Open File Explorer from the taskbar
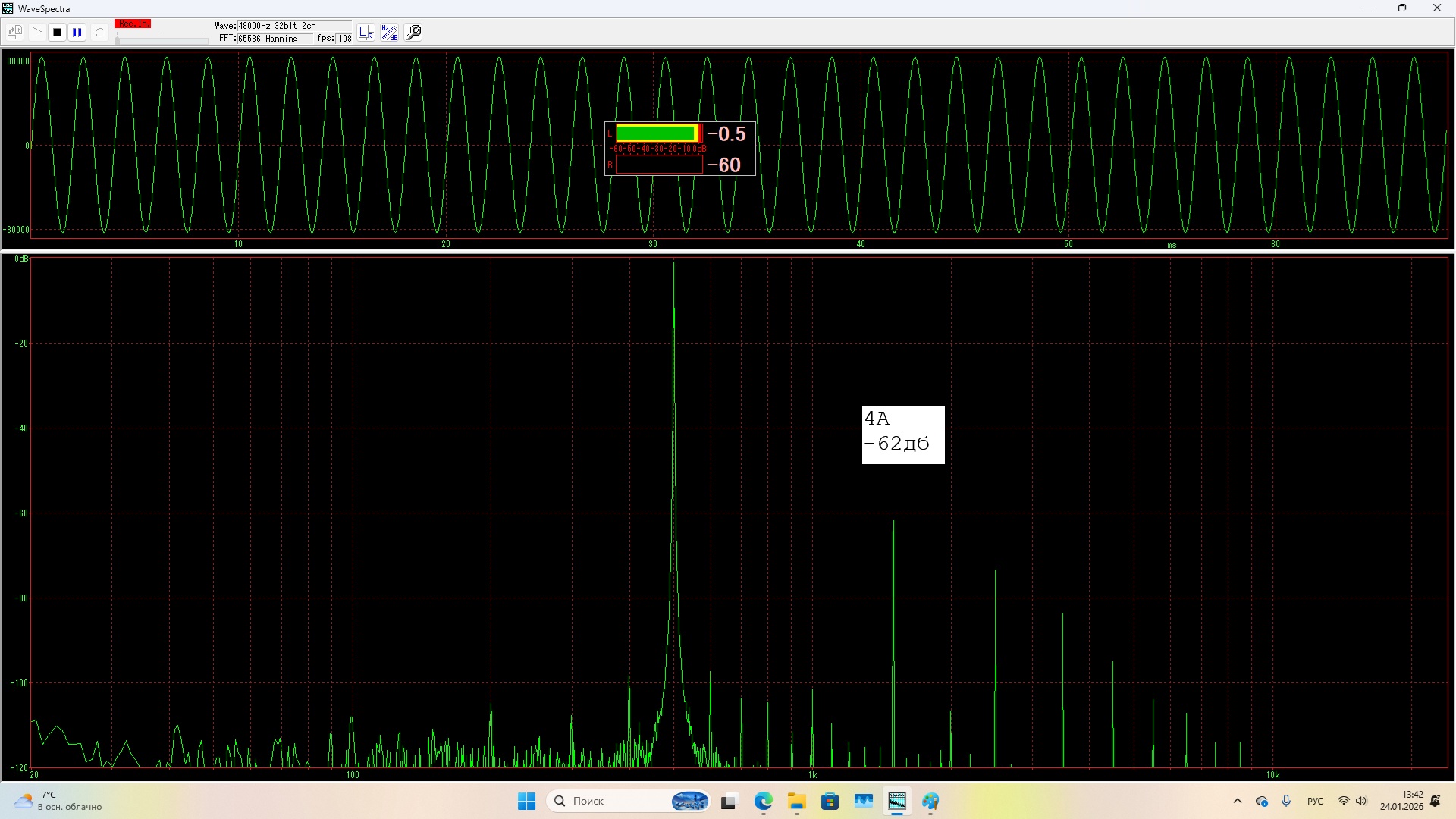The image size is (1456, 819). coord(796,801)
